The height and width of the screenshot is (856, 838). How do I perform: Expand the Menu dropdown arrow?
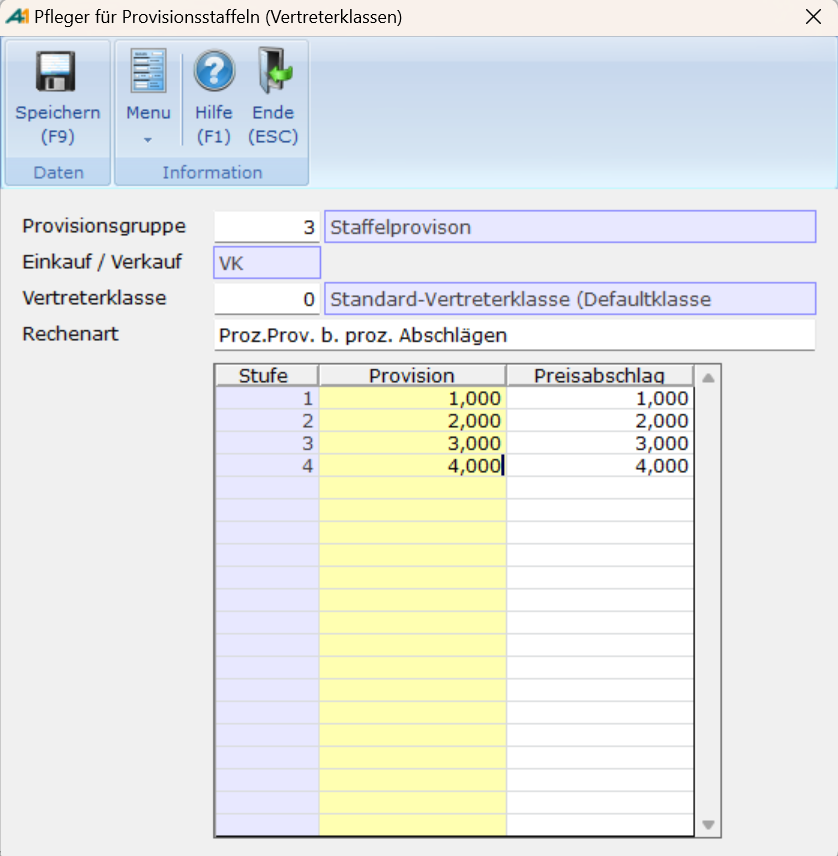[148, 140]
